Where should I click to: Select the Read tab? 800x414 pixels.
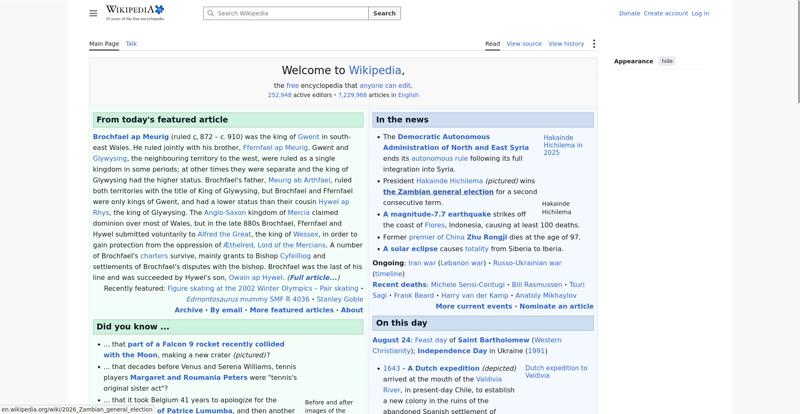click(x=492, y=44)
